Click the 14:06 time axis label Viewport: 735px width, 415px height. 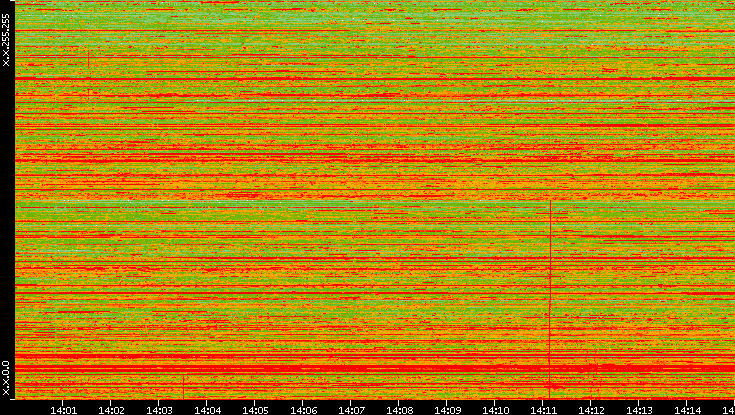click(x=303, y=411)
